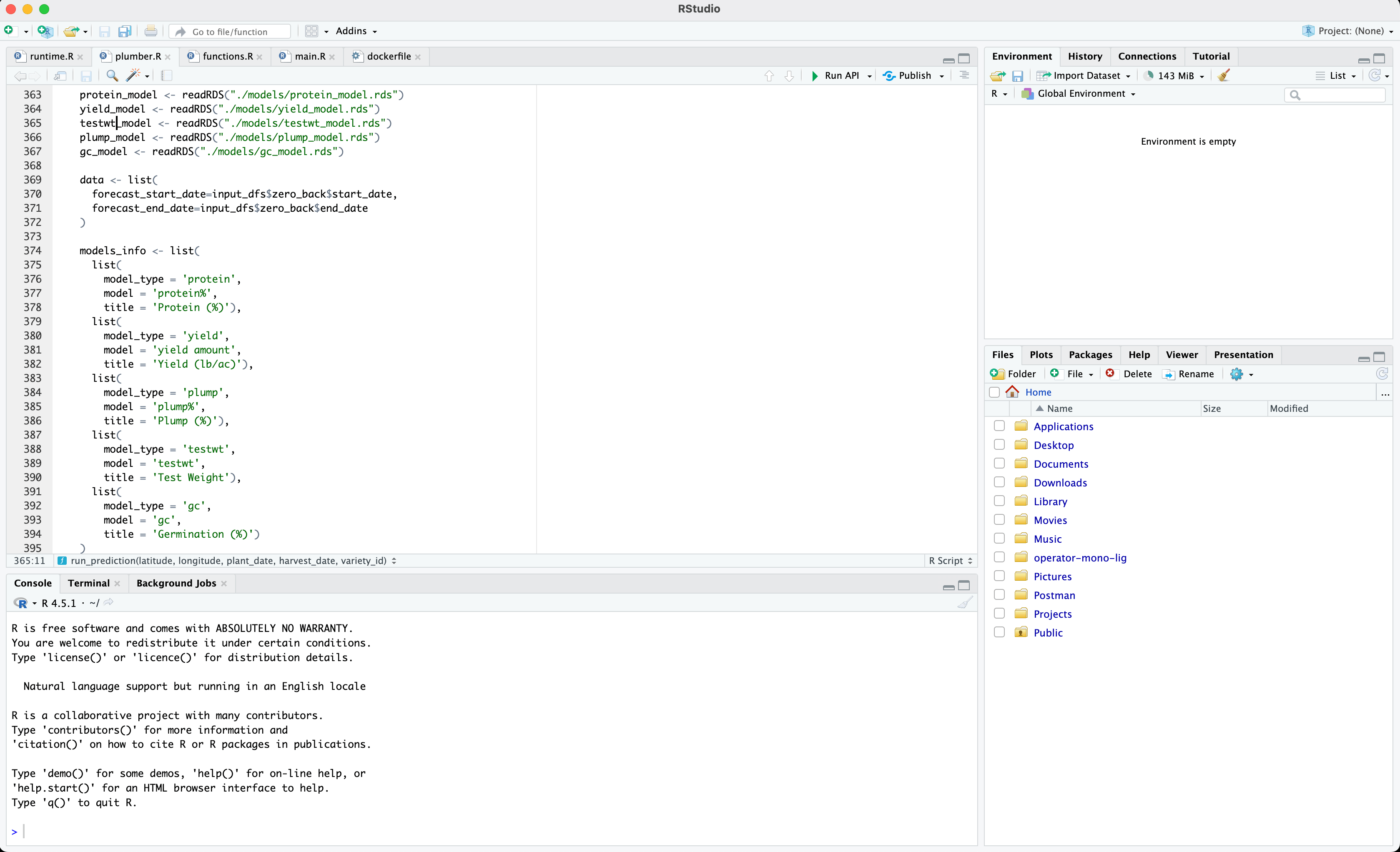Select the Downloads folder checkbox
The width and height of the screenshot is (1400, 852).
998,482
